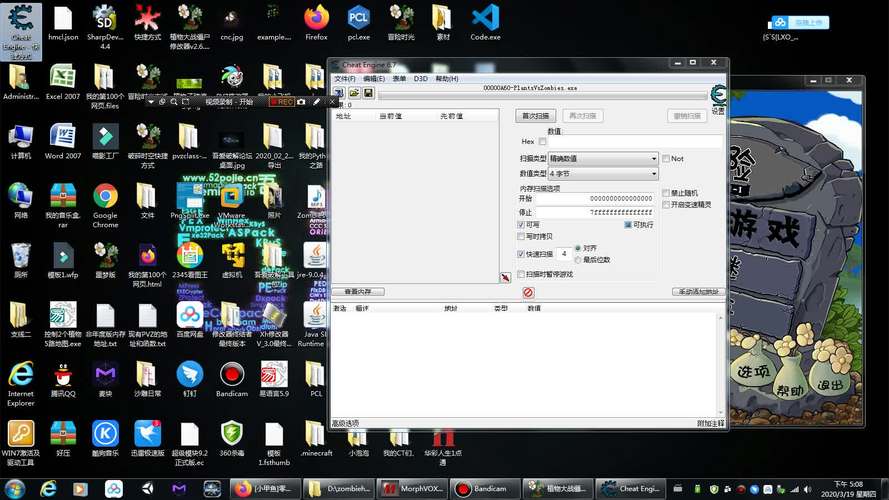Viewport: 889px width, 500px height.
Task: Open Google Chrome desktop shortcut
Action: (105, 196)
